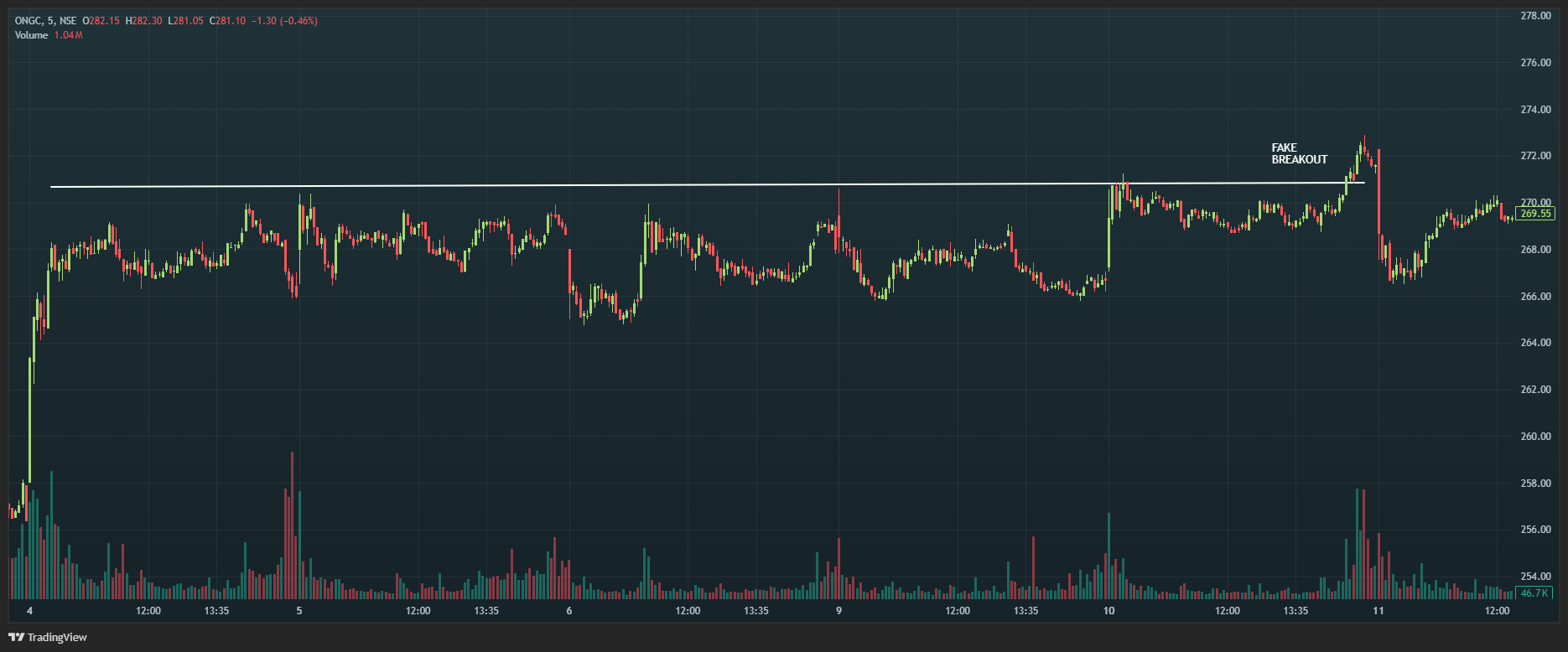Click the 260.00 price axis label
1568x652 pixels.
point(1535,437)
